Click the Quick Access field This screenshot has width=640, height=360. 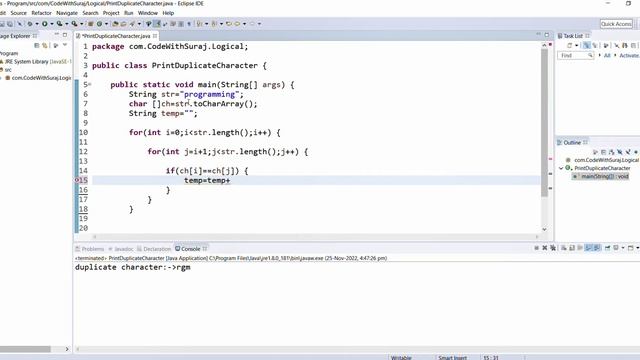616,24
